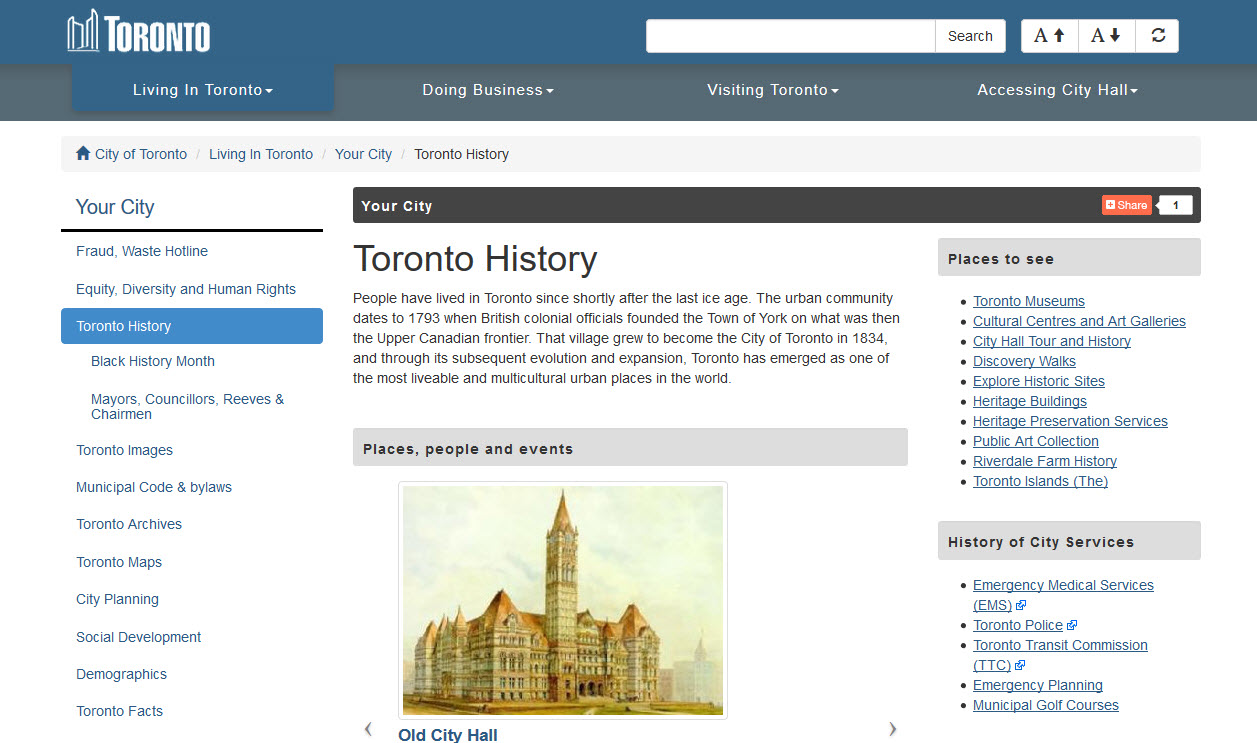Click the Toronto History page heading
The height and width of the screenshot is (743, 1257).
pos(475,259)
